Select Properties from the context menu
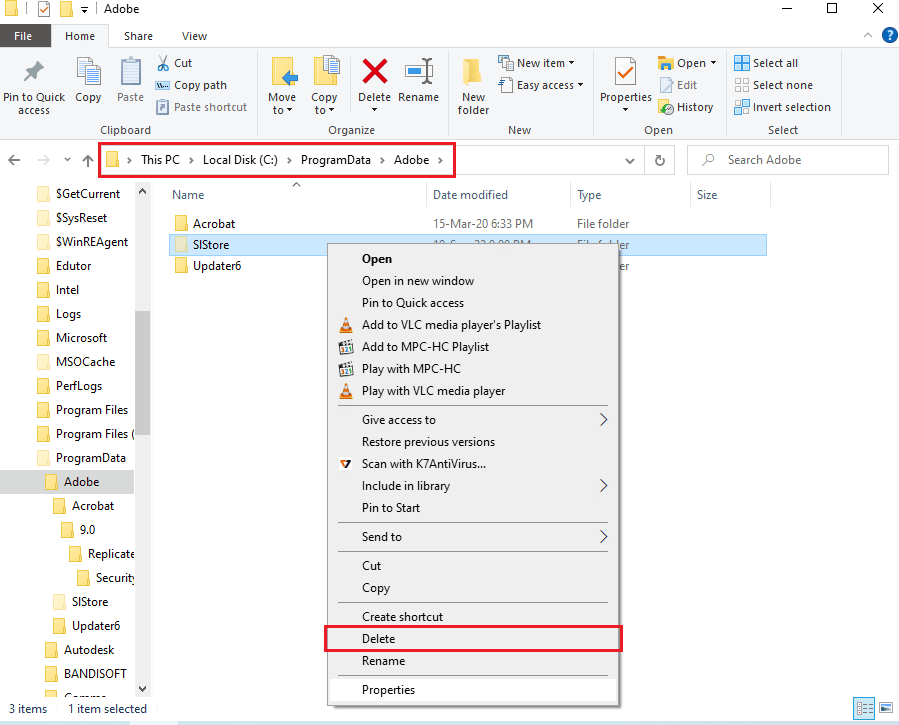The width and height of the screenshot is (899, 725). coord(388,690)
